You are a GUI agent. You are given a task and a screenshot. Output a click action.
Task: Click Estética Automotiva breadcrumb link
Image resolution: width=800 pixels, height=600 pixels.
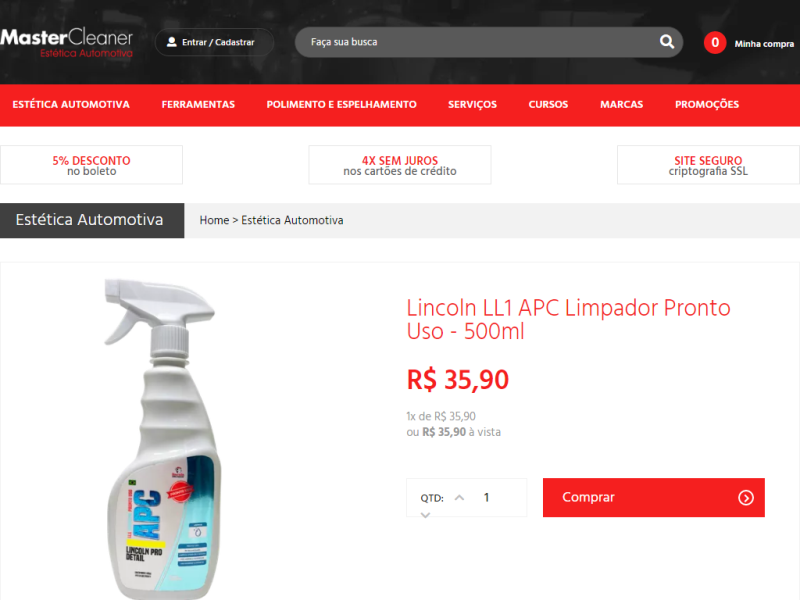click(x=292, y=220)
